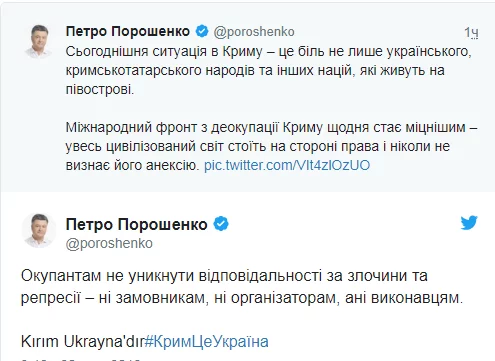Click the text starting Окупантам не уникнути
495x361 pixels.
242,287
